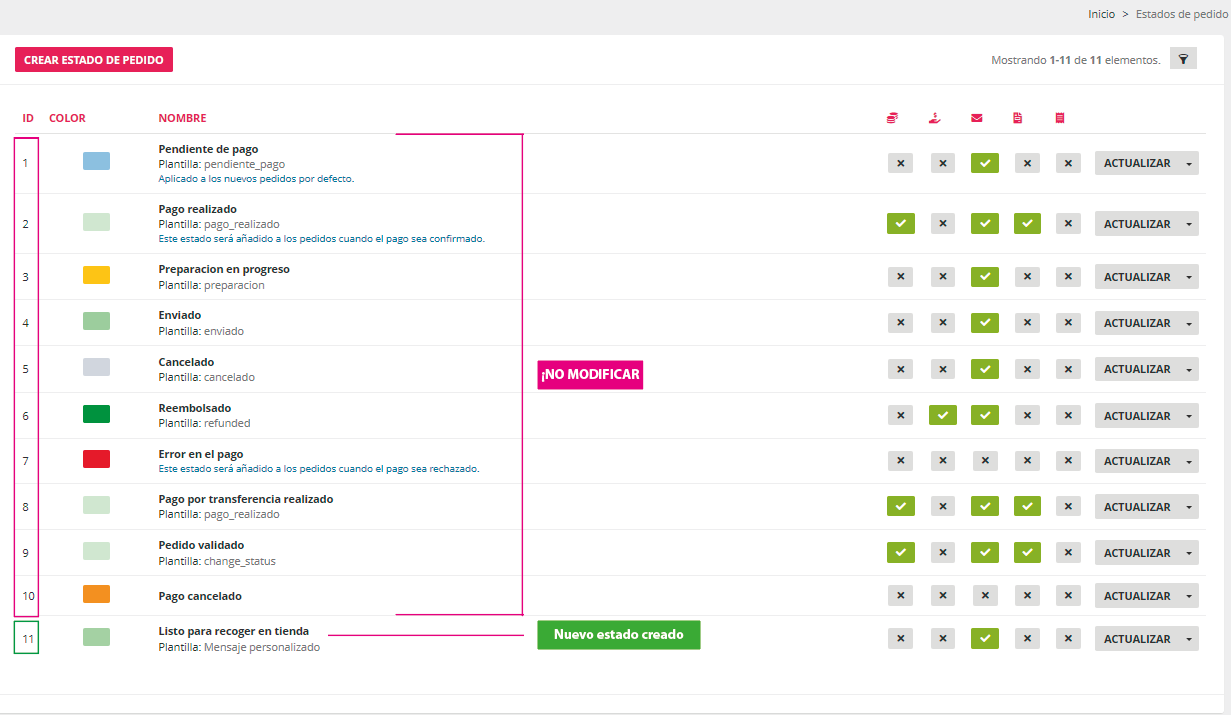The width and height of the screenshot is (1231, 715).
Task: Click the coins stack column header icon
Action: pyautogui.click(x=892, y=118)
